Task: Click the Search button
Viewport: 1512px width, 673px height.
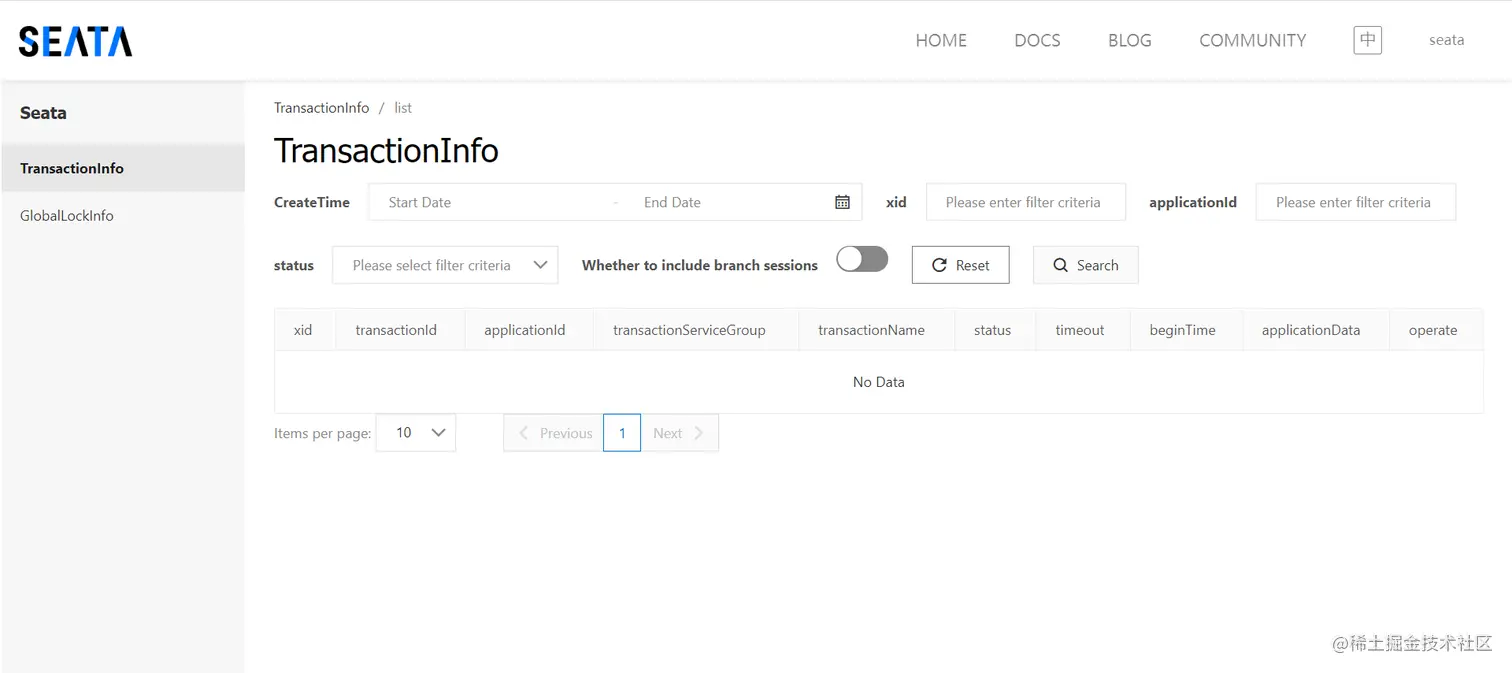Action: pyautogui.click(x=1085, y=265)
